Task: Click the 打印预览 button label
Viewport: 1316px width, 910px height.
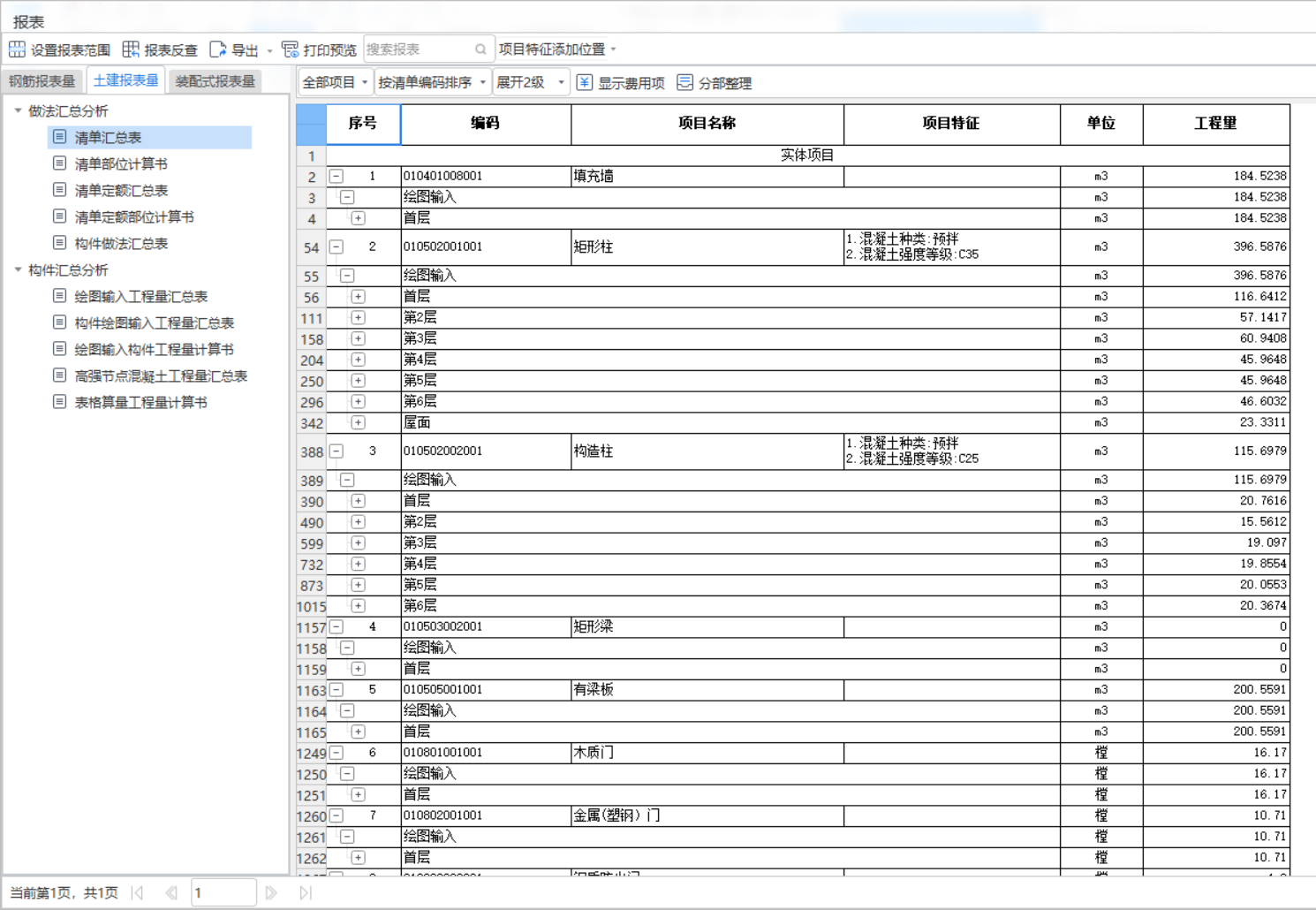Action: (330, 50)
